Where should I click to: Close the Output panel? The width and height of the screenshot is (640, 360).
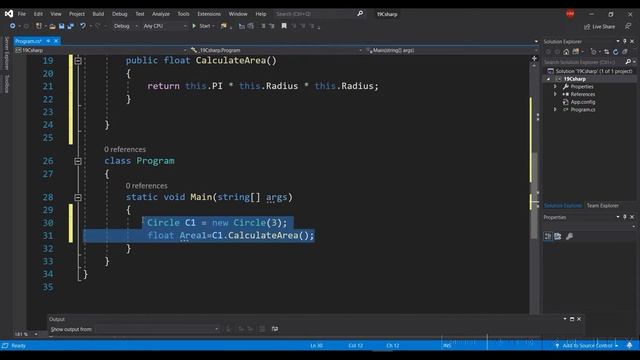(x=579, y=319)
